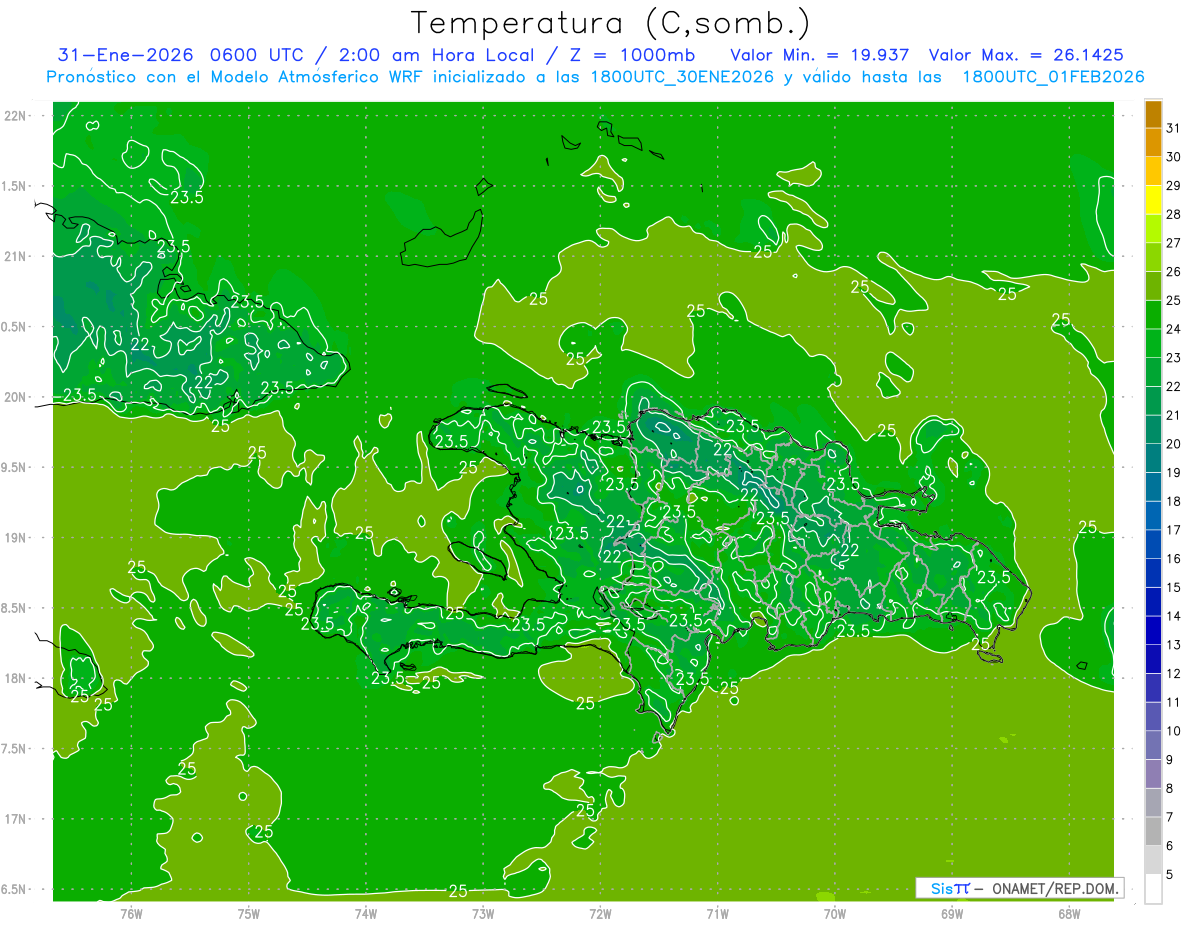Click the olive-green legend swatch between 25 and 26

pyautogui.click(x=1153, y=286)
